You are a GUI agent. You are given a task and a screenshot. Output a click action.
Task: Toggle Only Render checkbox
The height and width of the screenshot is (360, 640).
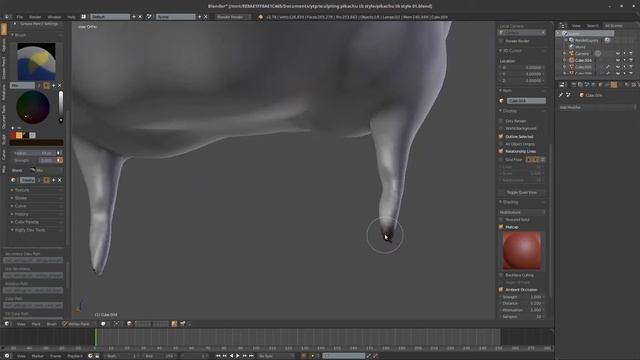(x=501, y=121)
